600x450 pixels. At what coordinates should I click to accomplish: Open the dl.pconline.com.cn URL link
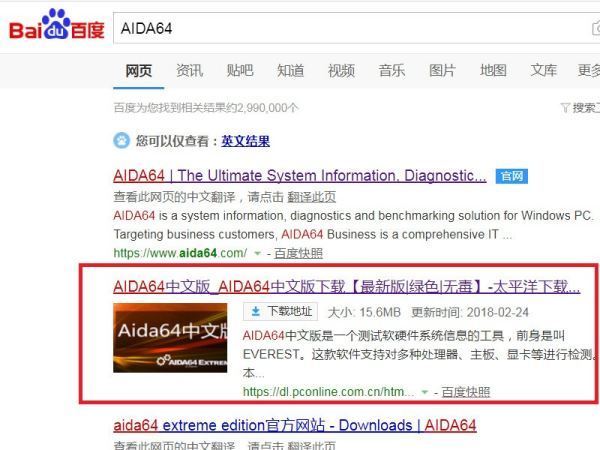(329, 392)
